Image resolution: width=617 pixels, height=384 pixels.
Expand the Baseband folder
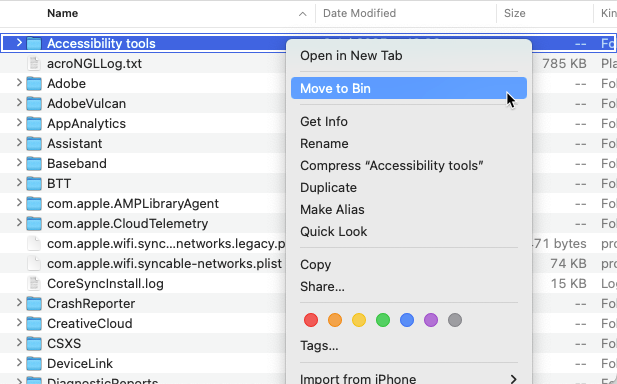pyautogui.click(x=19, y=163)
